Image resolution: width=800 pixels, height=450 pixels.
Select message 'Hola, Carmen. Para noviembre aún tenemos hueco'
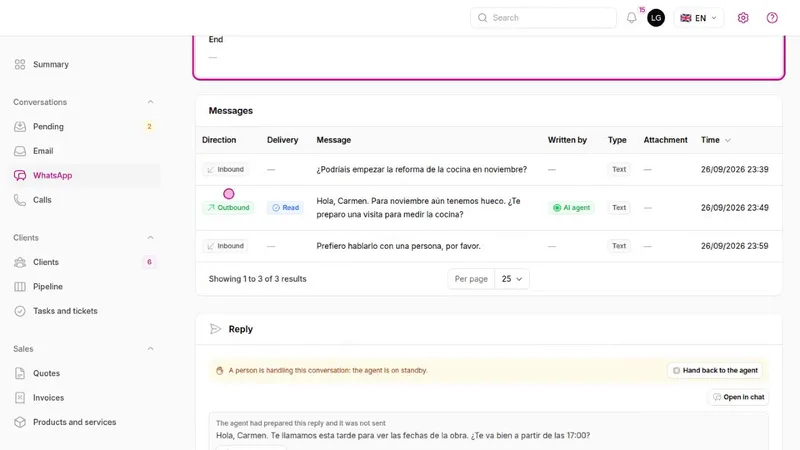point(418,208)
